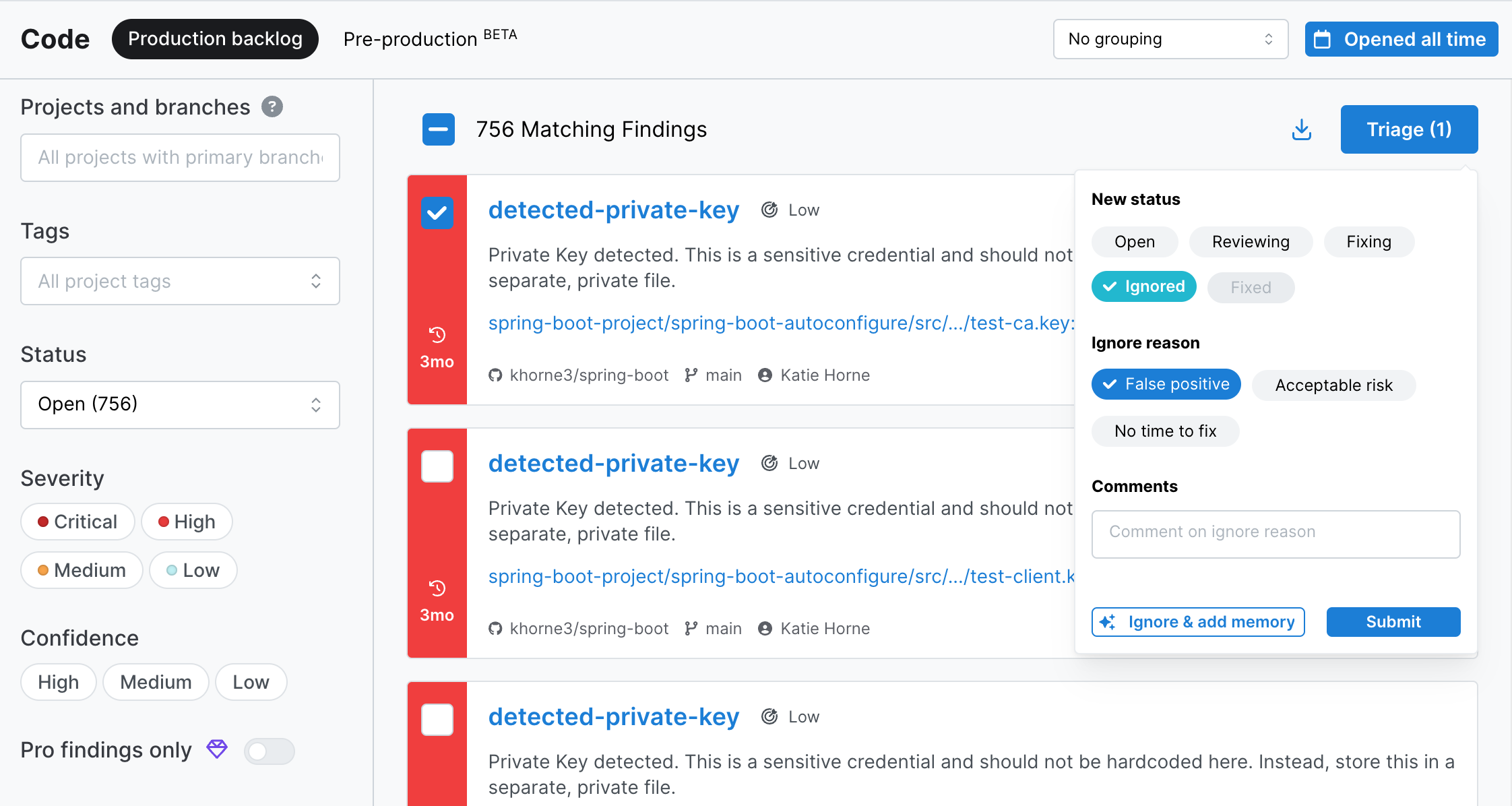Select the Acceptable risk ignore reason
The height and width of the screenshot is (806, 1512).
pyautogui.click(x=1333, y=385)
